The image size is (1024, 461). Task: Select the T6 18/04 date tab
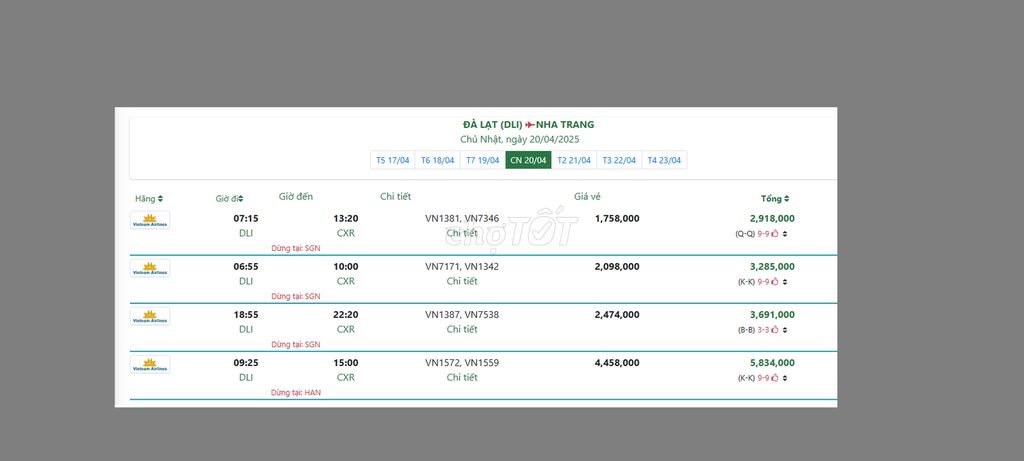(438, 160)
